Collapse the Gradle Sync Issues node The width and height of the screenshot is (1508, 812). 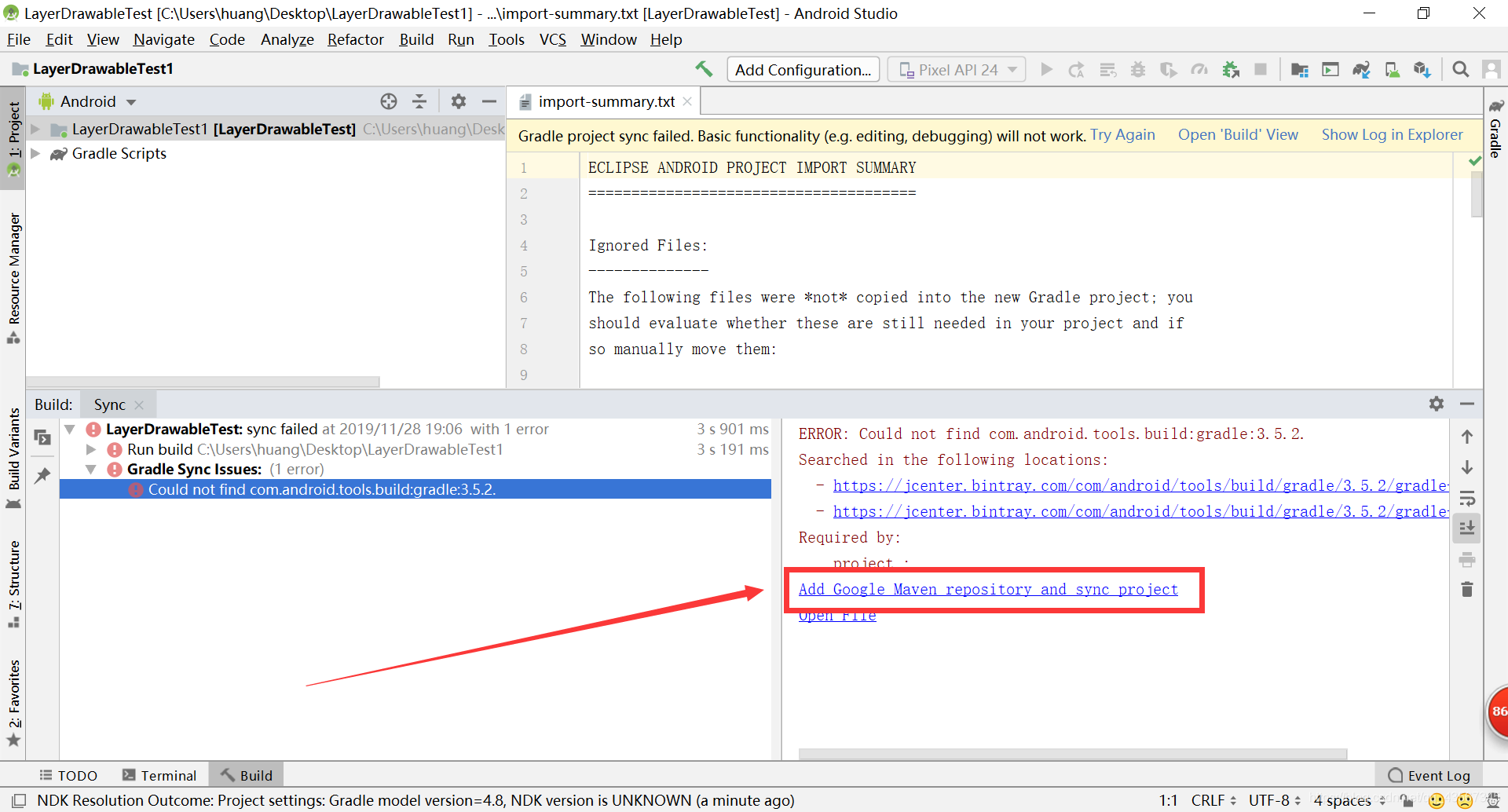click(91, 469)
